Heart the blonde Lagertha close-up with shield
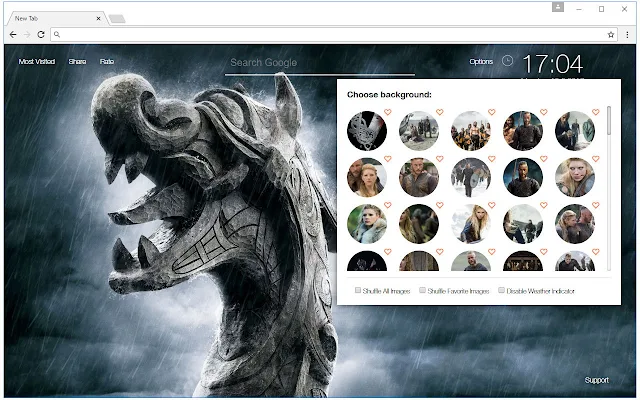 (596, 158)
